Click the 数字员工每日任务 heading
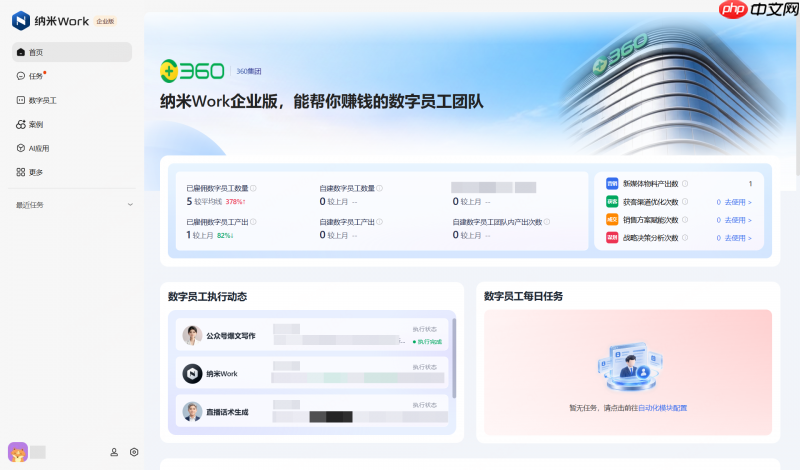The height and width of the screenshot is (470, 800). [523, 296]
